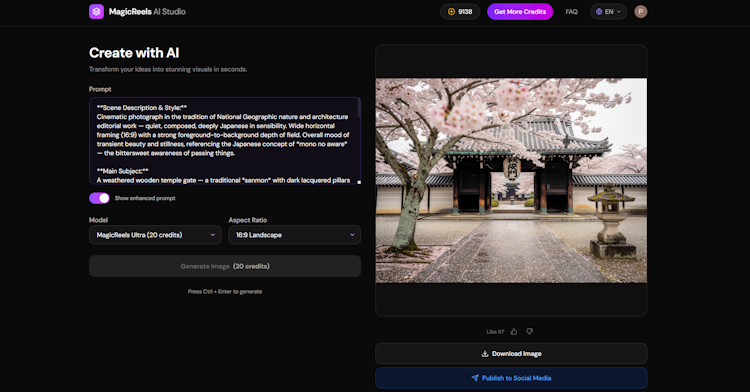
Task: Click the Create with AI heading
Action: [x=134, y=53]
